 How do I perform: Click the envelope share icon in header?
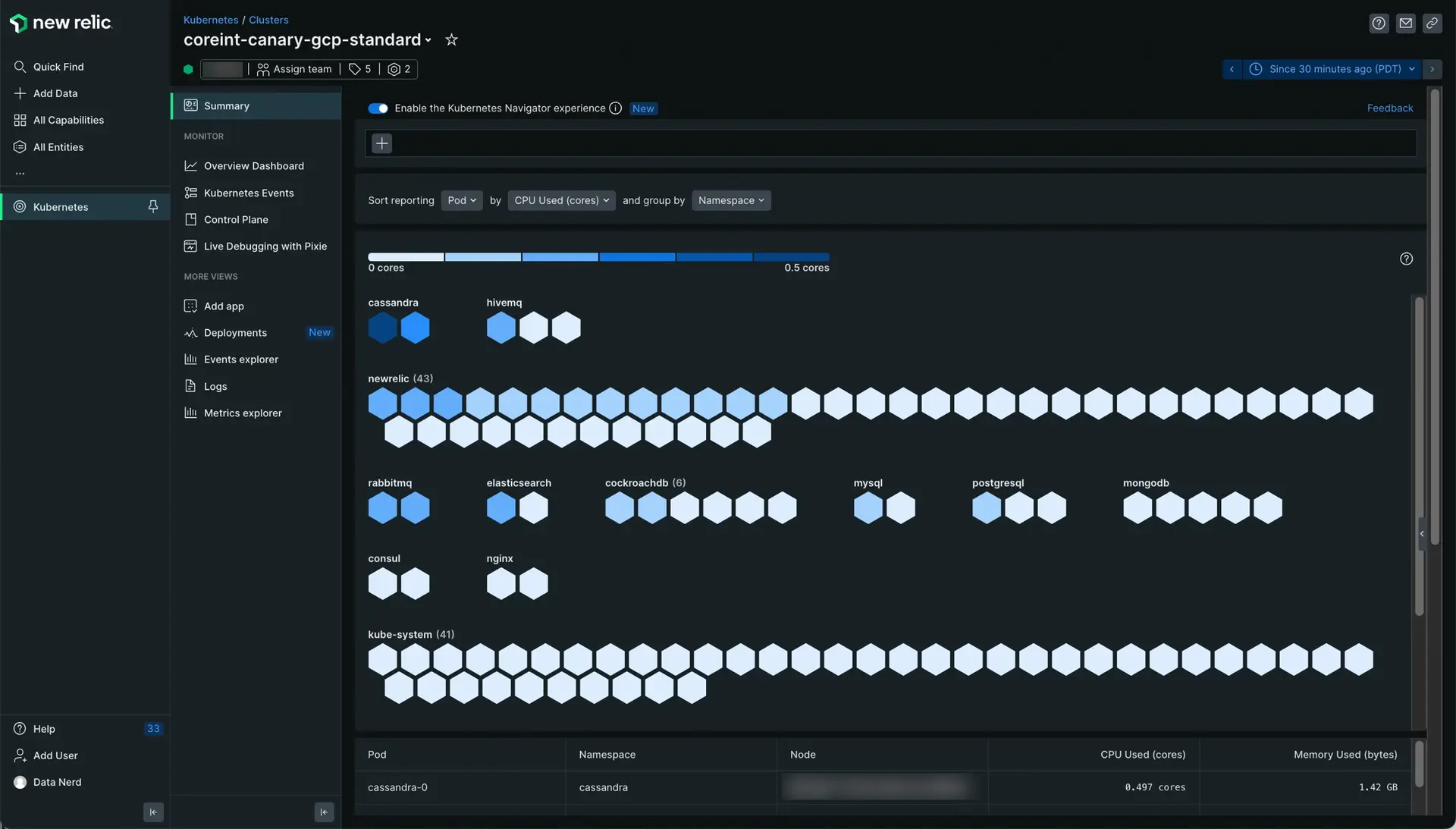[x=1405, y=24]
